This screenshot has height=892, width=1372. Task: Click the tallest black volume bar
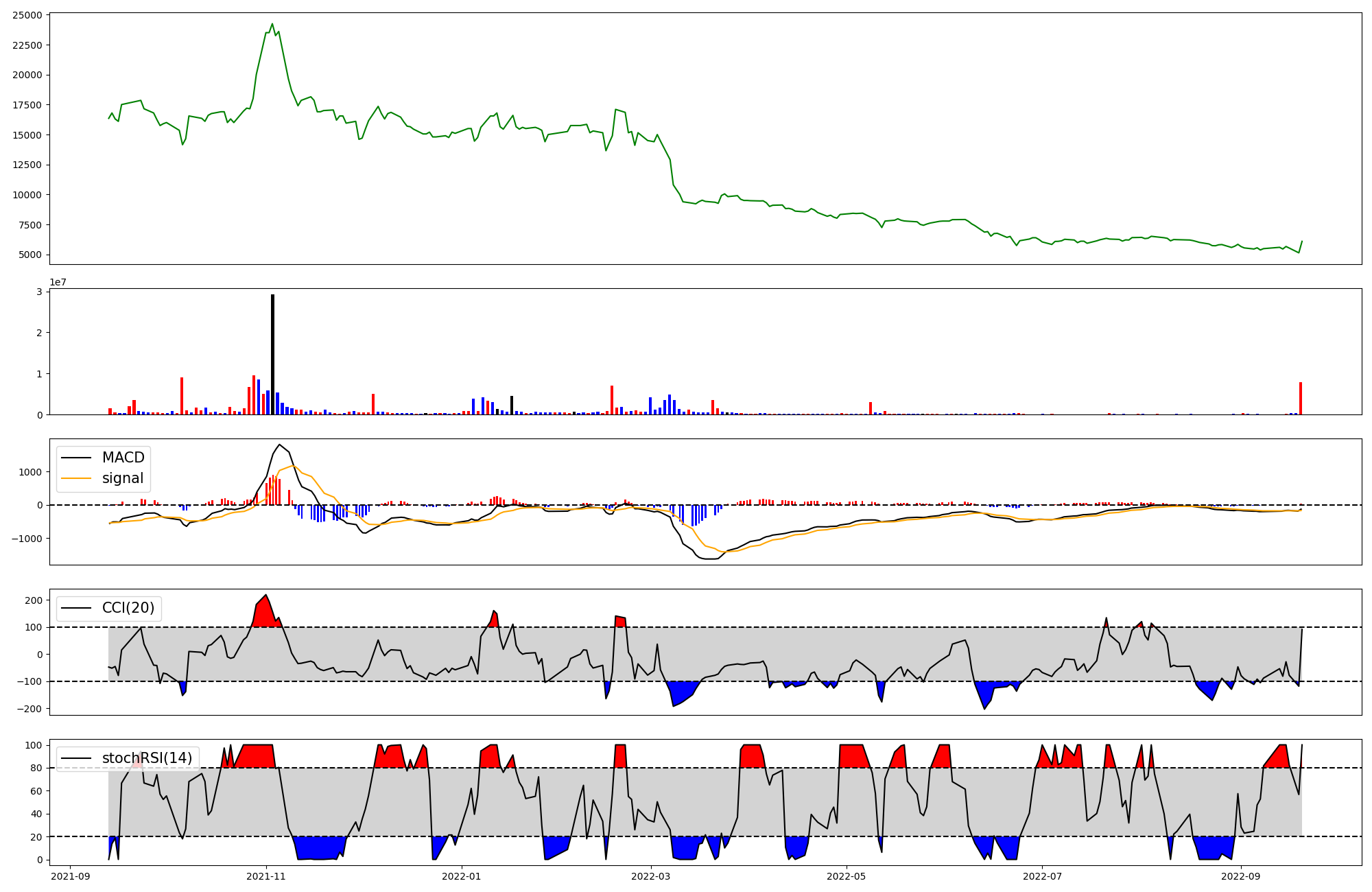(x=272, y=354)
